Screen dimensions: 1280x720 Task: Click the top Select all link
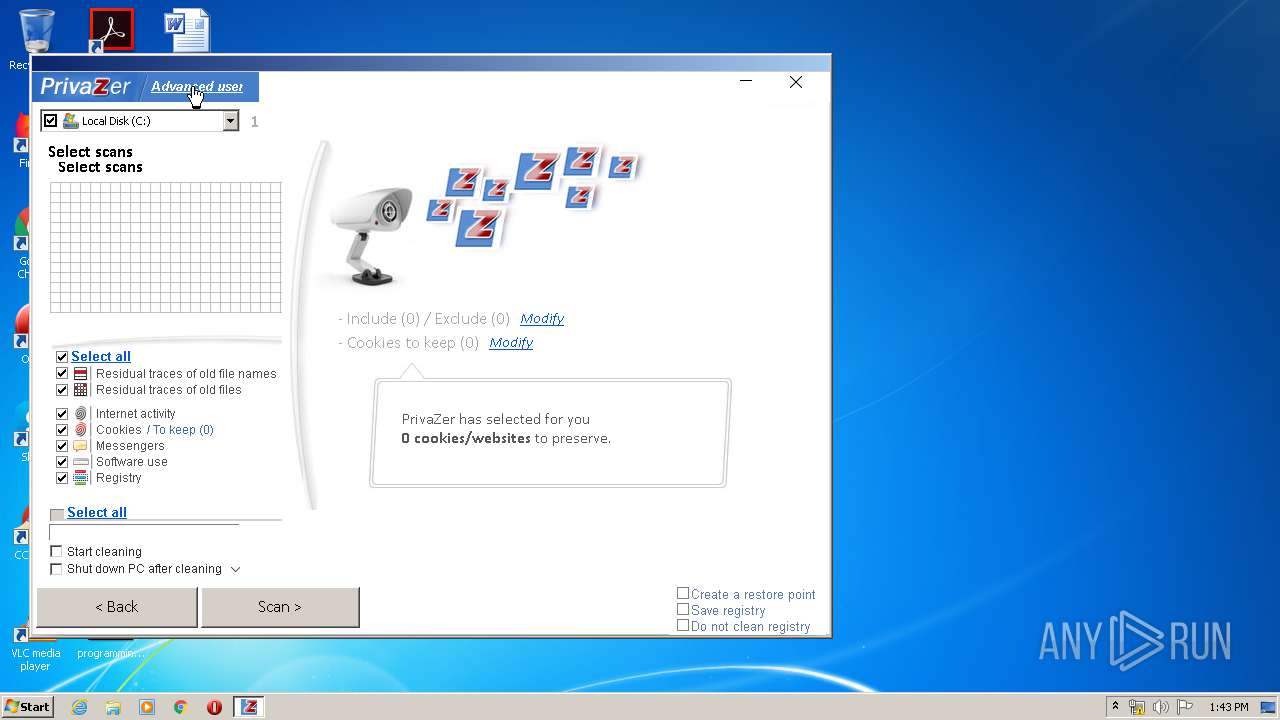tap(101, 357)
